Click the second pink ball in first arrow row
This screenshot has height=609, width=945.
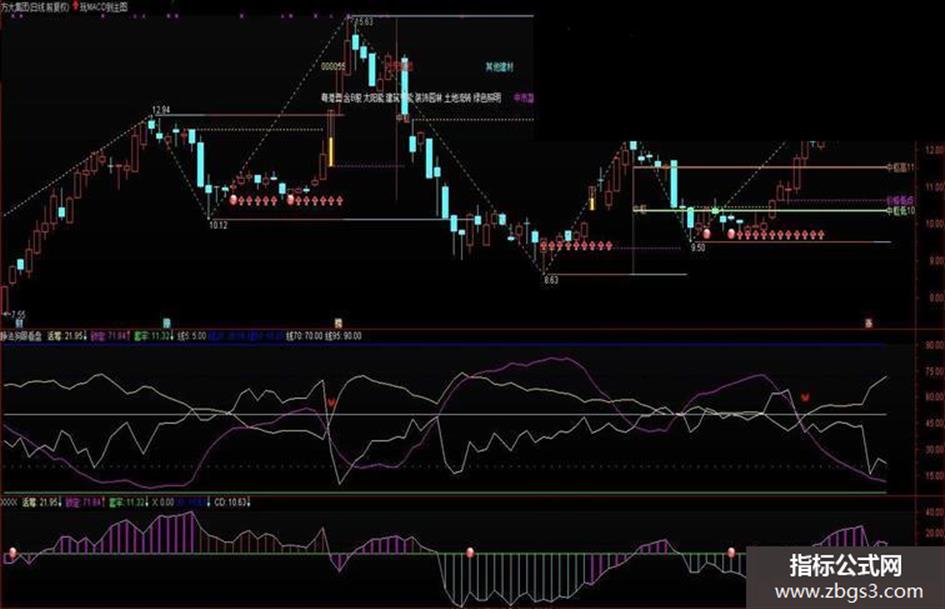[x=290, y=200]
